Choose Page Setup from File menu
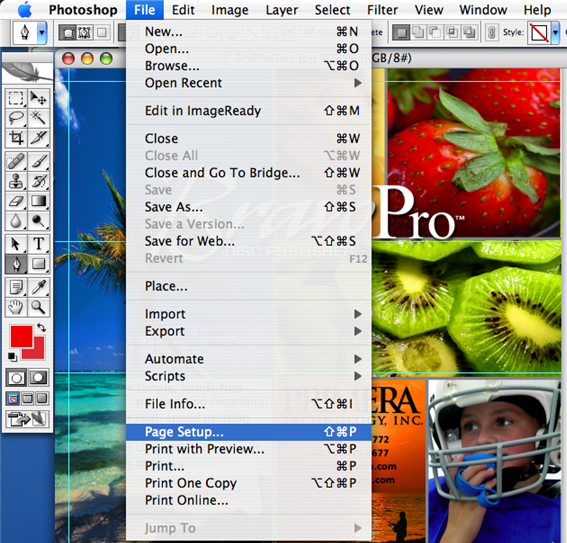The image size is (567, 543). [249, 432]
